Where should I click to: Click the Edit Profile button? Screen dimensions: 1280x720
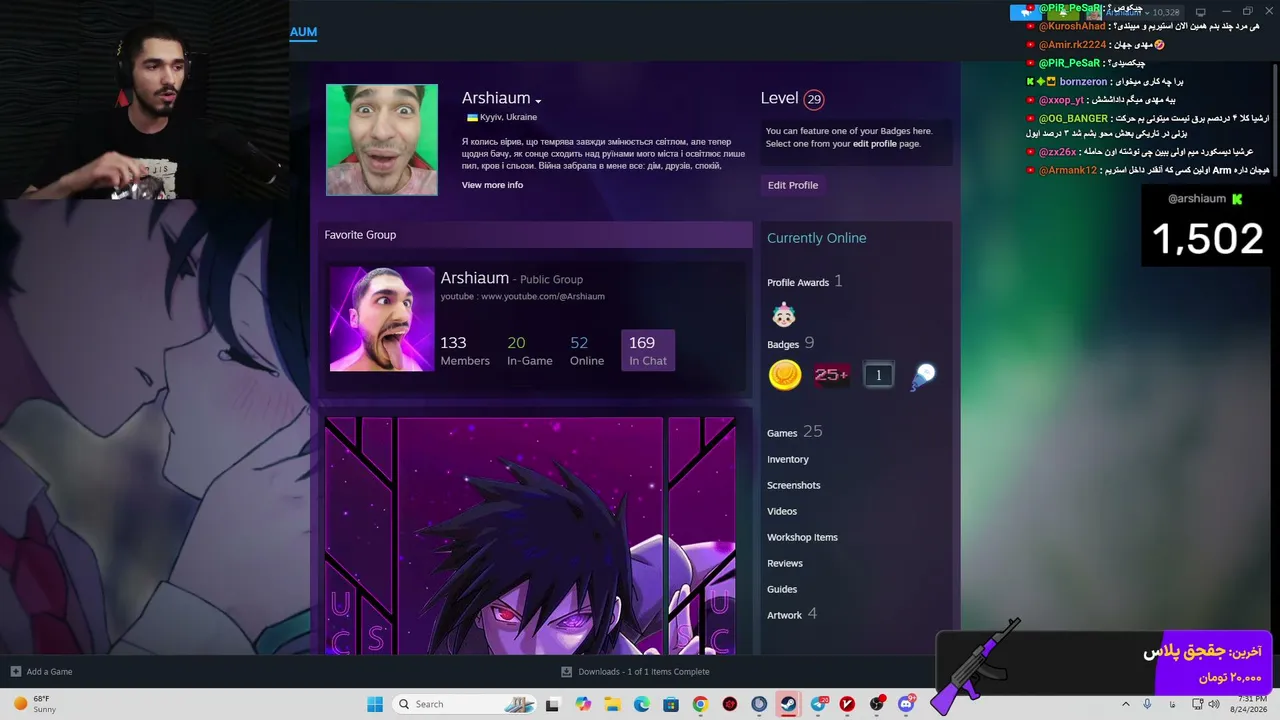793,185
